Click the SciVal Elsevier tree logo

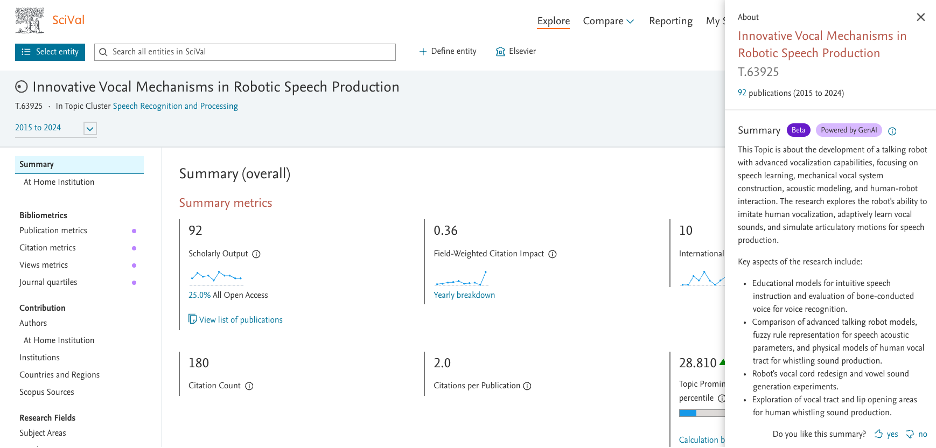click(29, 20)
